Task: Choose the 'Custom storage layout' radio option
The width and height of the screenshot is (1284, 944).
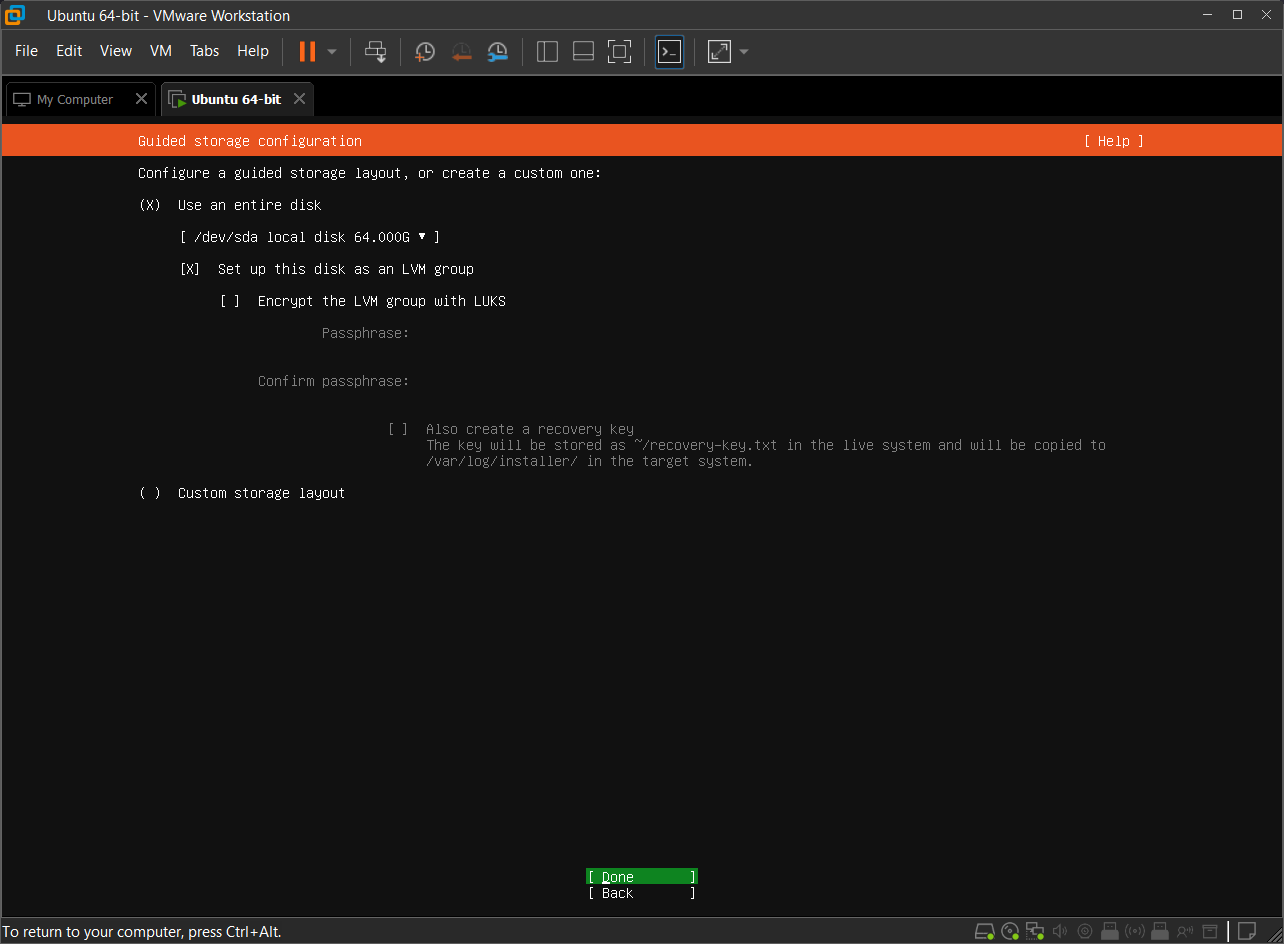Action: (150, 493)
